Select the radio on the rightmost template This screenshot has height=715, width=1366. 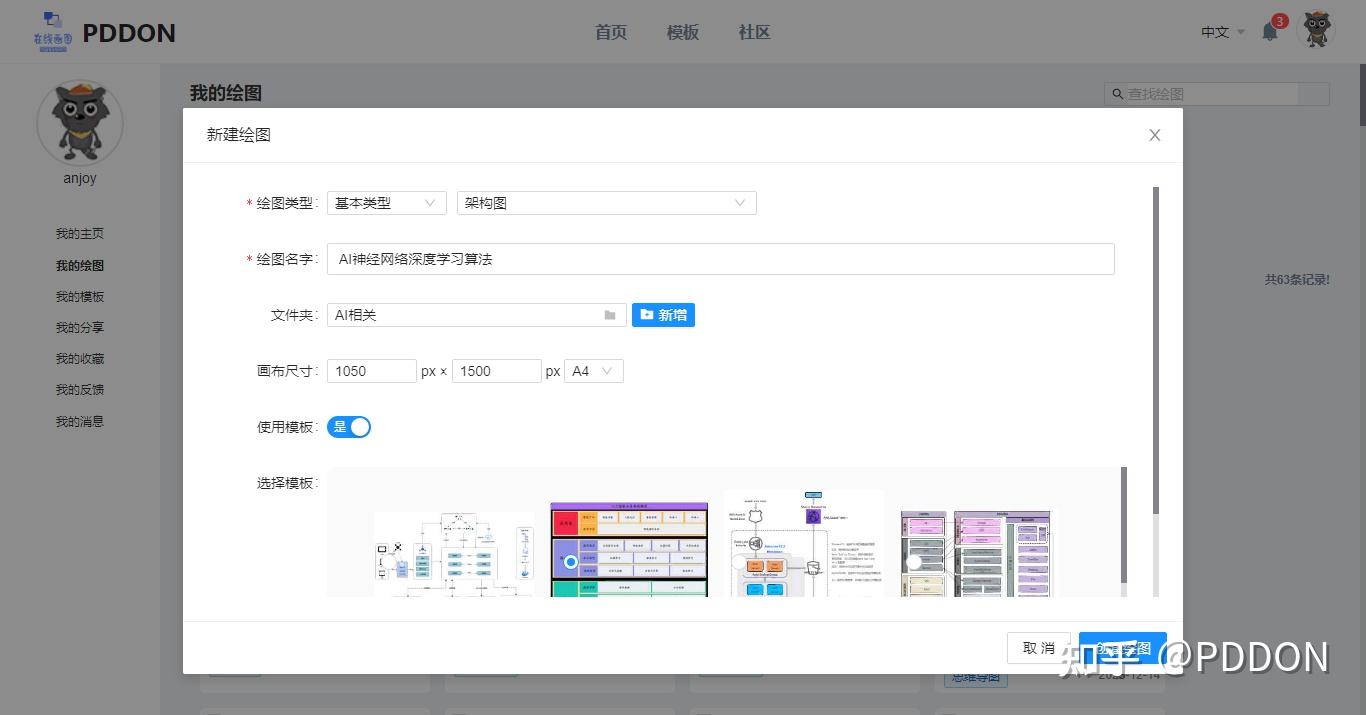tap(913, 561)
